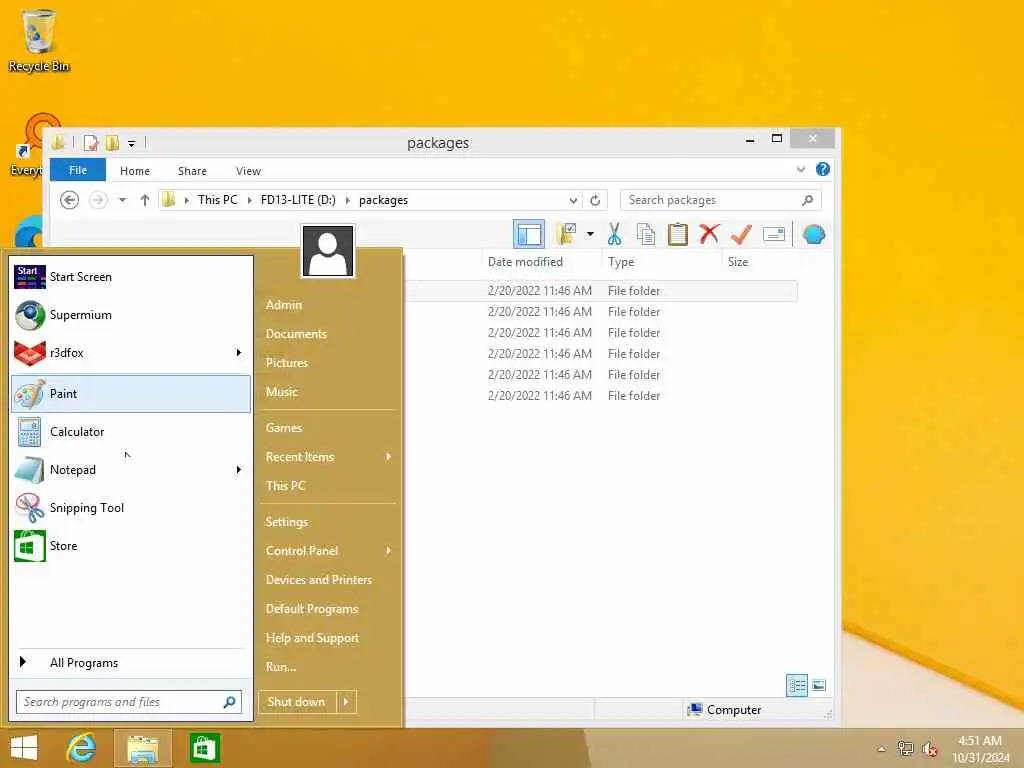Click user account picture
Image resolution: width=1024 pixels, height=768 pixels.
328,251
